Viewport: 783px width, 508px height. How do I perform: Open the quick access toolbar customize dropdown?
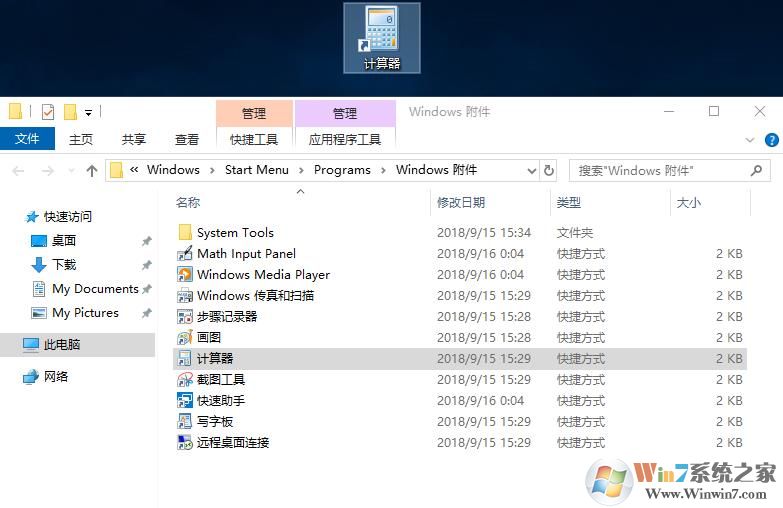88,112
